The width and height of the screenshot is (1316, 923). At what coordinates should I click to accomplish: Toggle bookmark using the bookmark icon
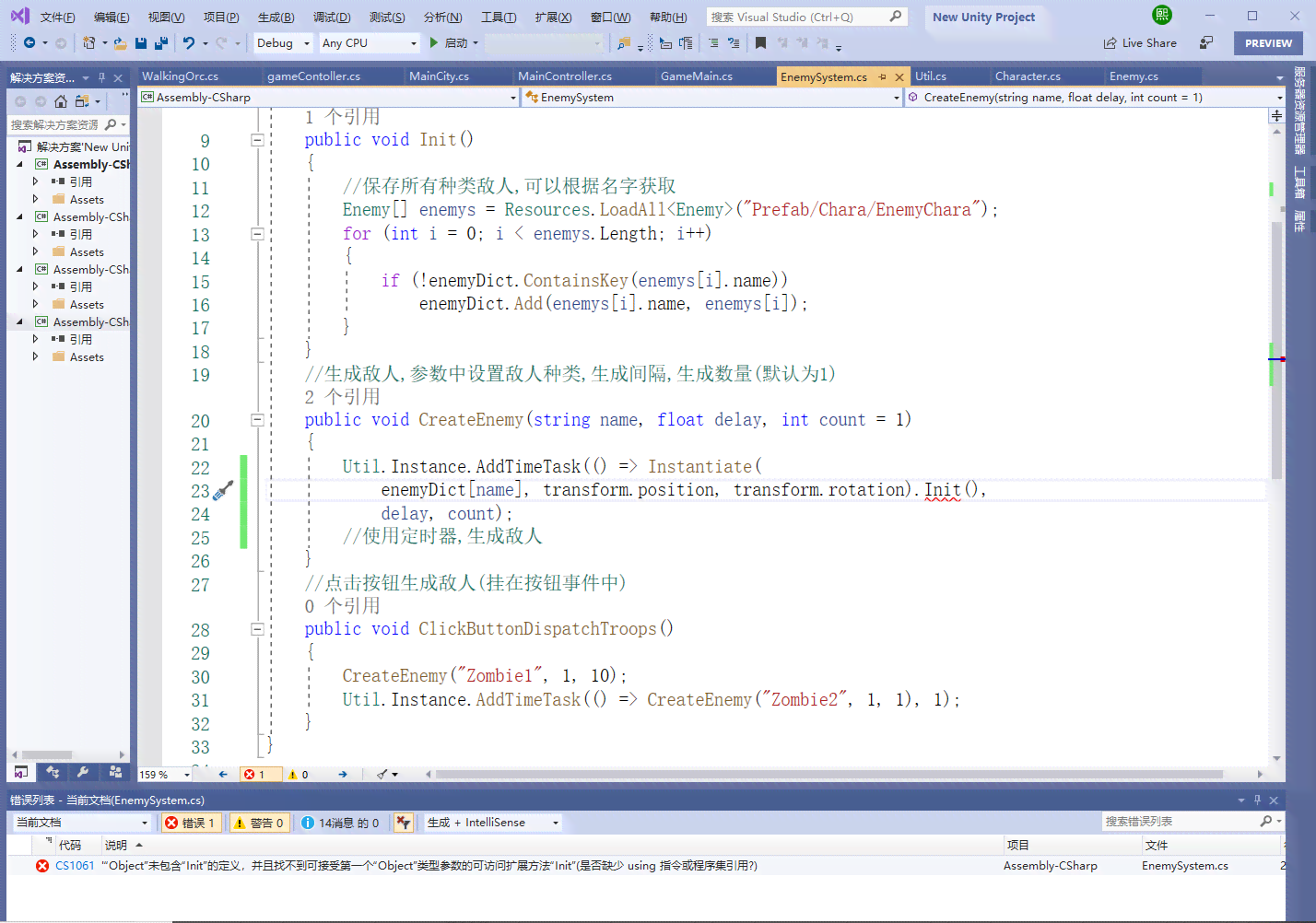[x=760, y=42]
